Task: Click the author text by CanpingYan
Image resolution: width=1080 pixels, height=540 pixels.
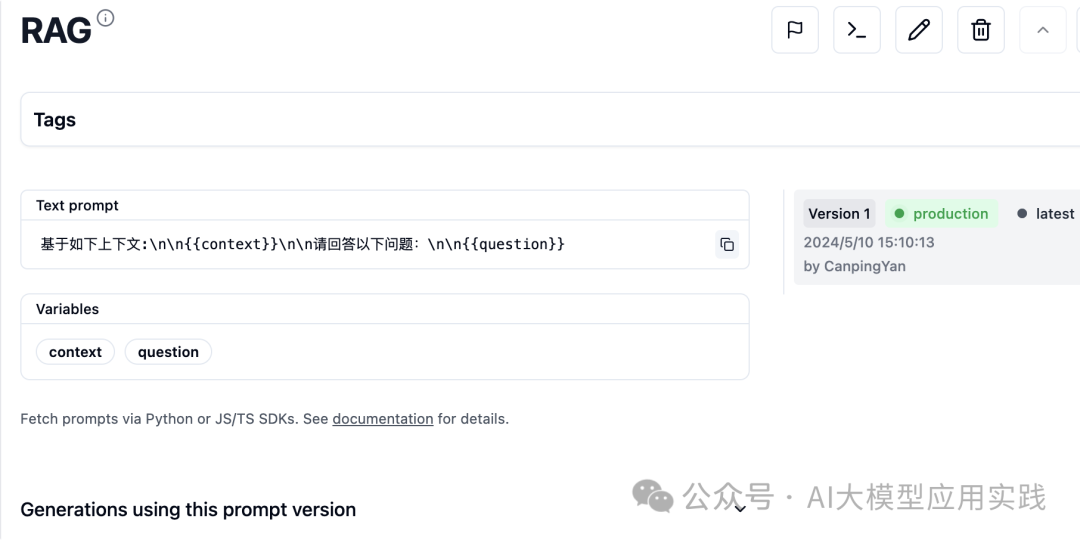Action: (x=855, y=266)
